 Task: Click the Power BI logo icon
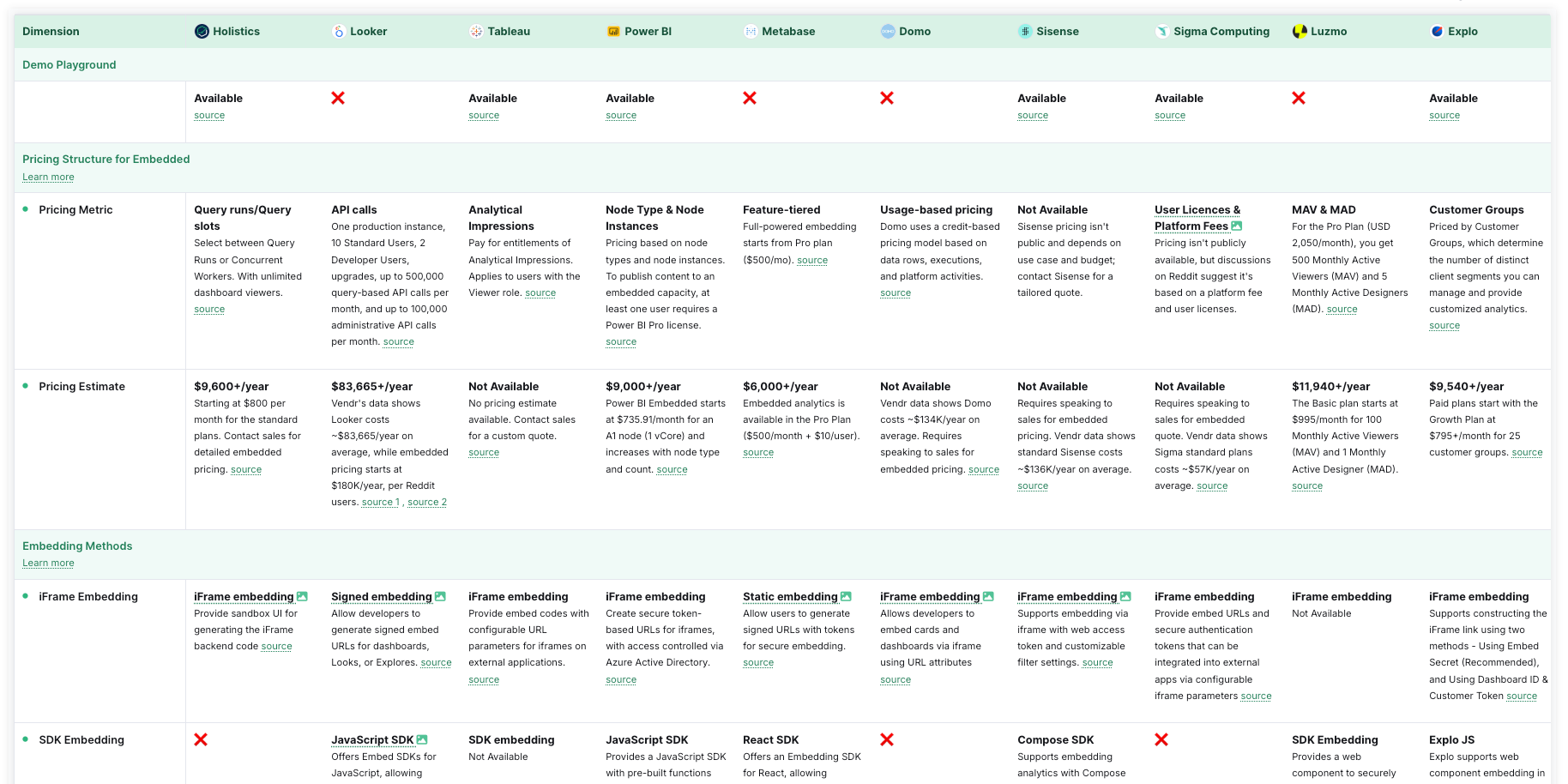[612, 31]
